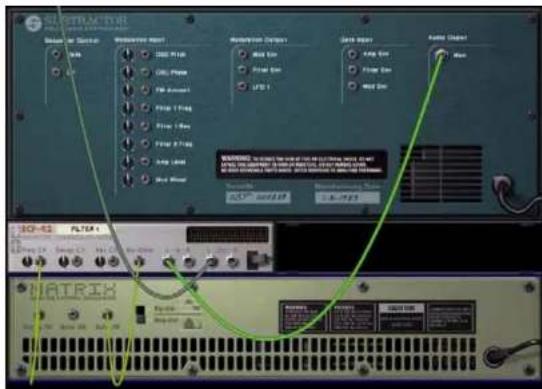Click the Note CV output jack on Matrix
This screenshot has width=542, height=389.
click(73, 315)
